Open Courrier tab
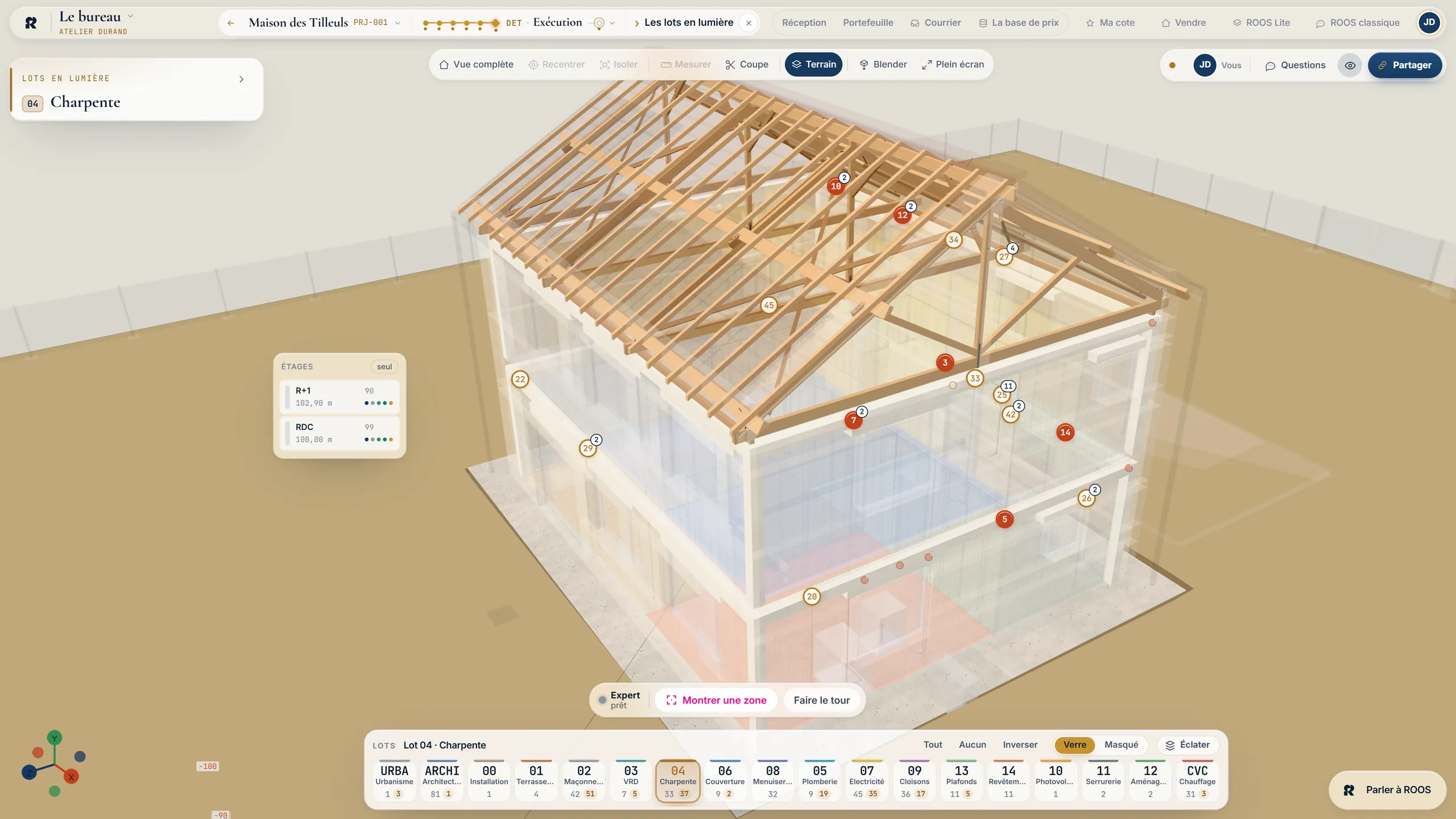 pos(936,23)
